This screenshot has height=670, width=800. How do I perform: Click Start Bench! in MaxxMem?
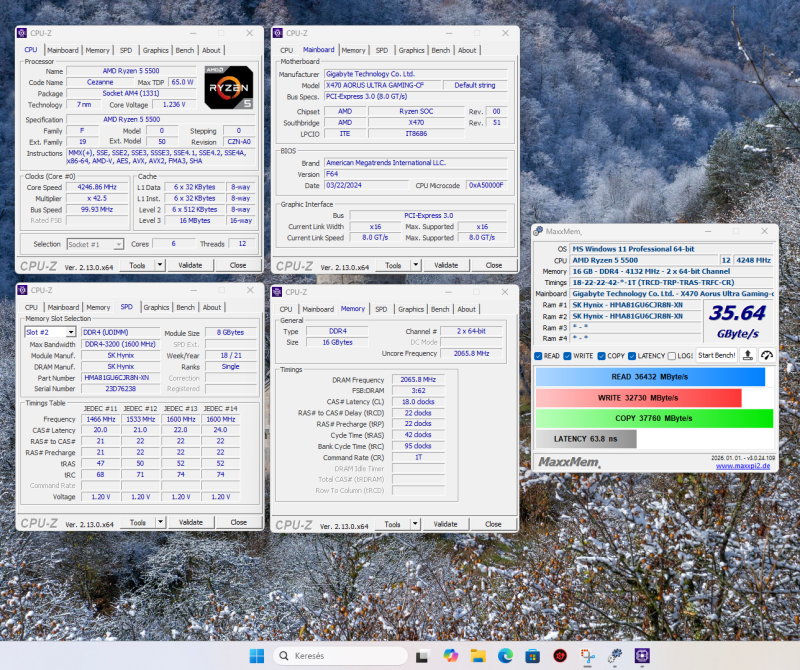[x=716, y=355]
